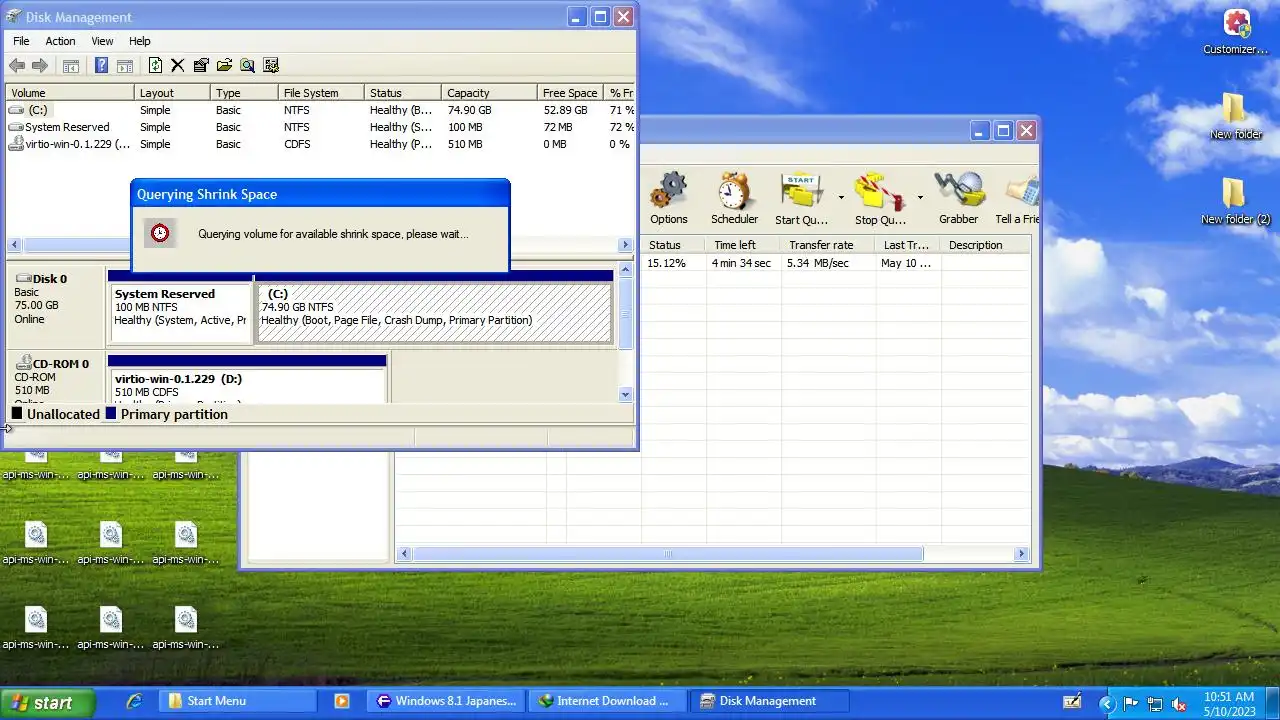This screenshot has width=1280, height=720.
Task: Open Customizer desktop shortcut
Action: (x=1236, y=32)
